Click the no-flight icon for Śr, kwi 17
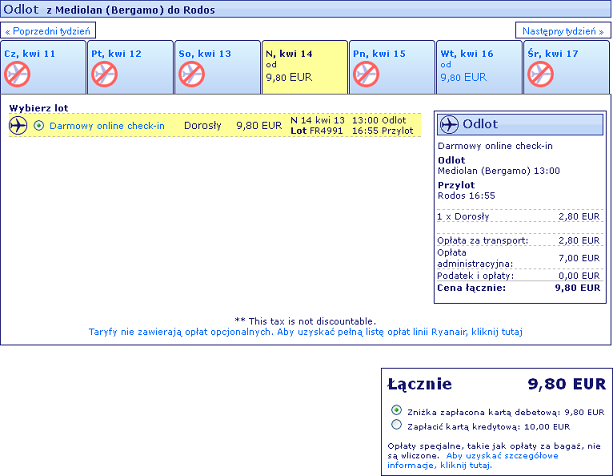613x476 pixels. click(540, 74)
